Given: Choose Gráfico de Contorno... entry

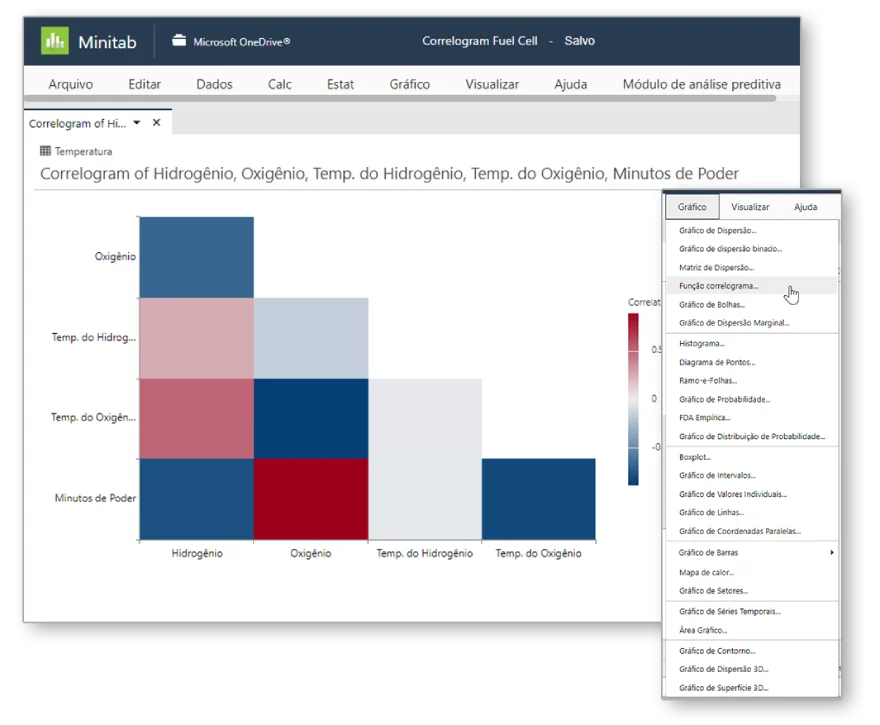Looking at the screenshot, I should [751, 650].
